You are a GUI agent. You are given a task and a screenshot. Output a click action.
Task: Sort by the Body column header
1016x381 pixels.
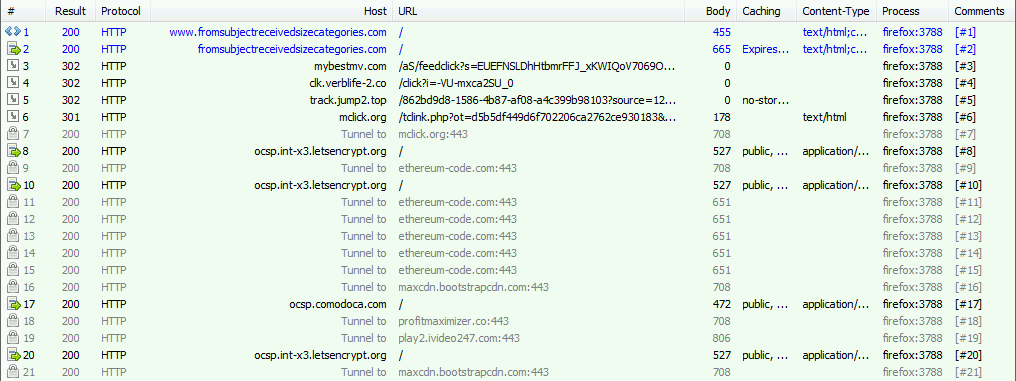(x=711, y=11)
